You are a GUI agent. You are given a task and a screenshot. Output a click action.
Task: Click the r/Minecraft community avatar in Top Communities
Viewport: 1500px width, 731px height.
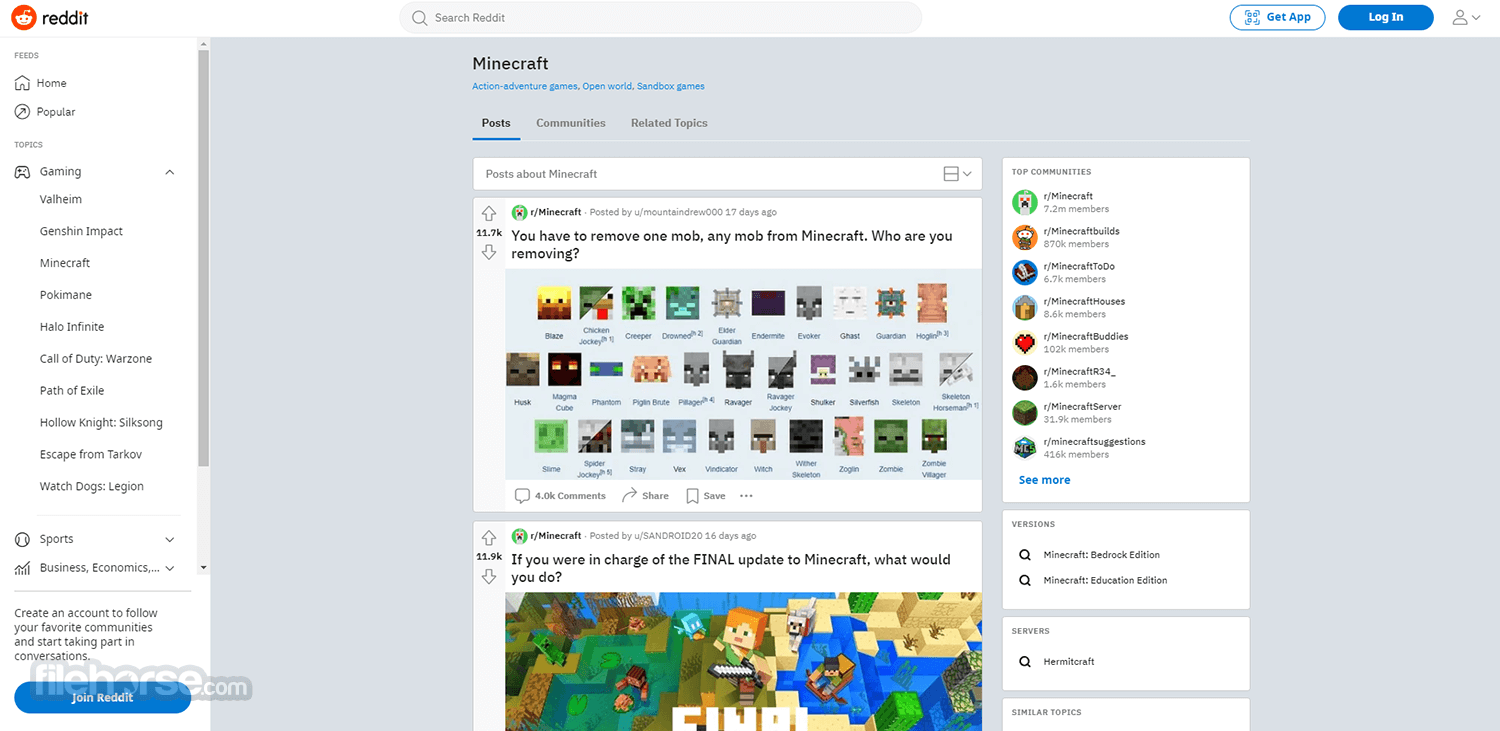[x=1025, y=202]
